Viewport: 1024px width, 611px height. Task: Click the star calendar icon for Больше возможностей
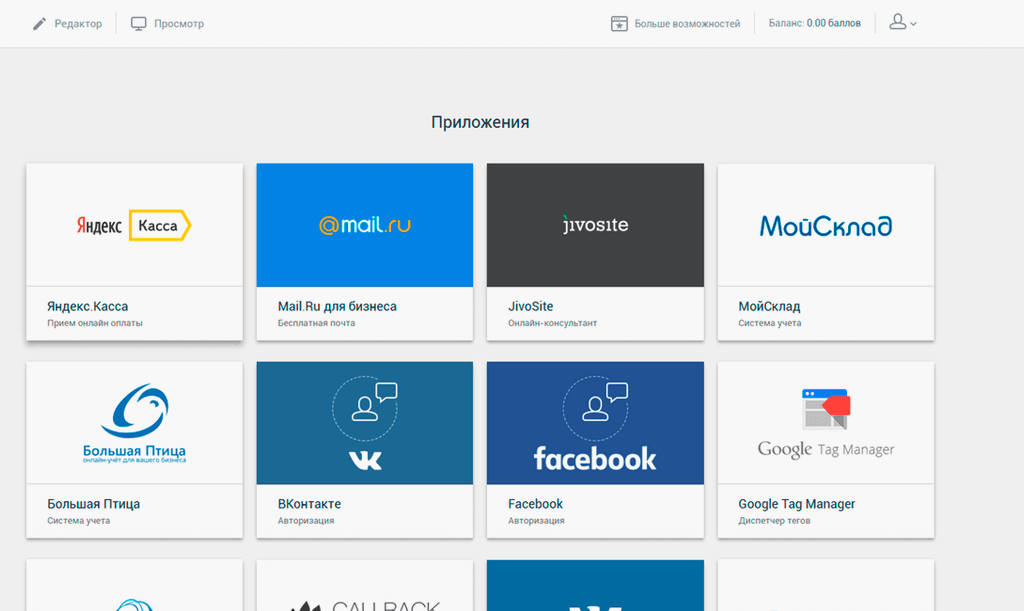[x=619, y=24]
